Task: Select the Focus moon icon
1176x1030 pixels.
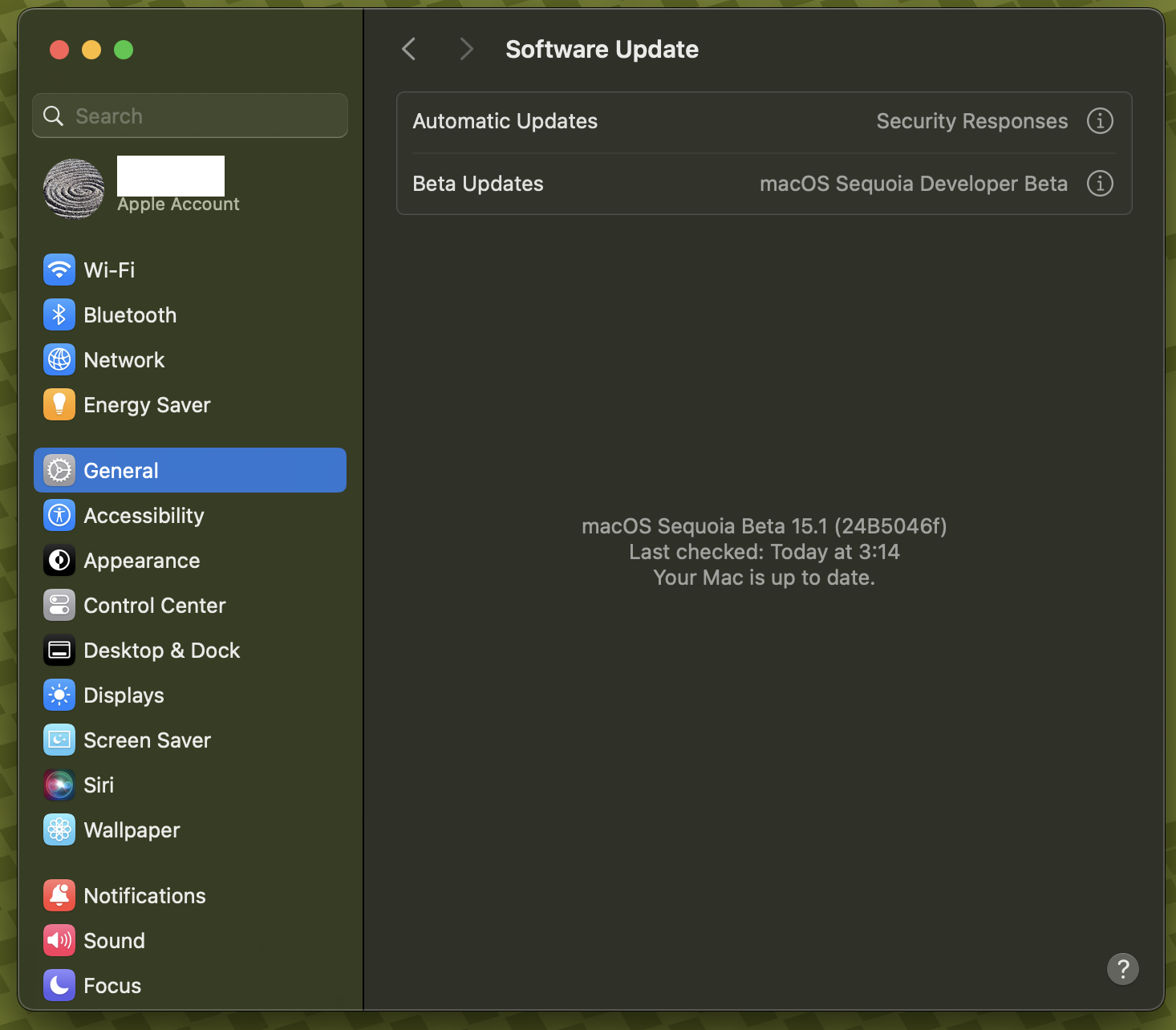Action: click(59, 985)
